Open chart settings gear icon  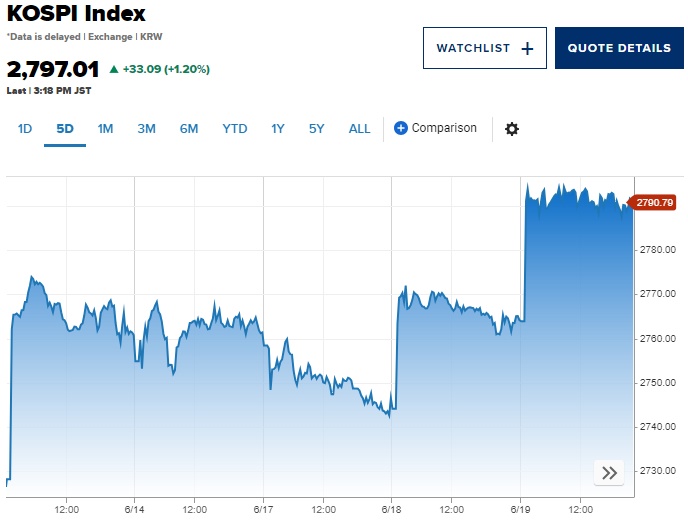coord(512,129)
